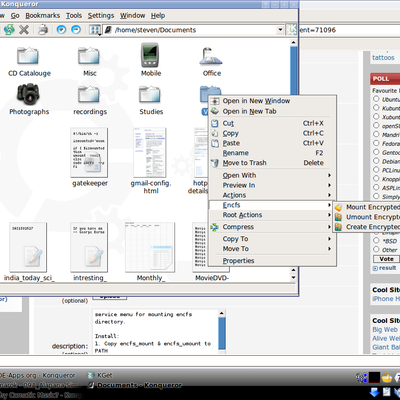Viewport: 400px width, 400px height.
Task: Select the recordings folder icon
Action: [x=89, y=94]
